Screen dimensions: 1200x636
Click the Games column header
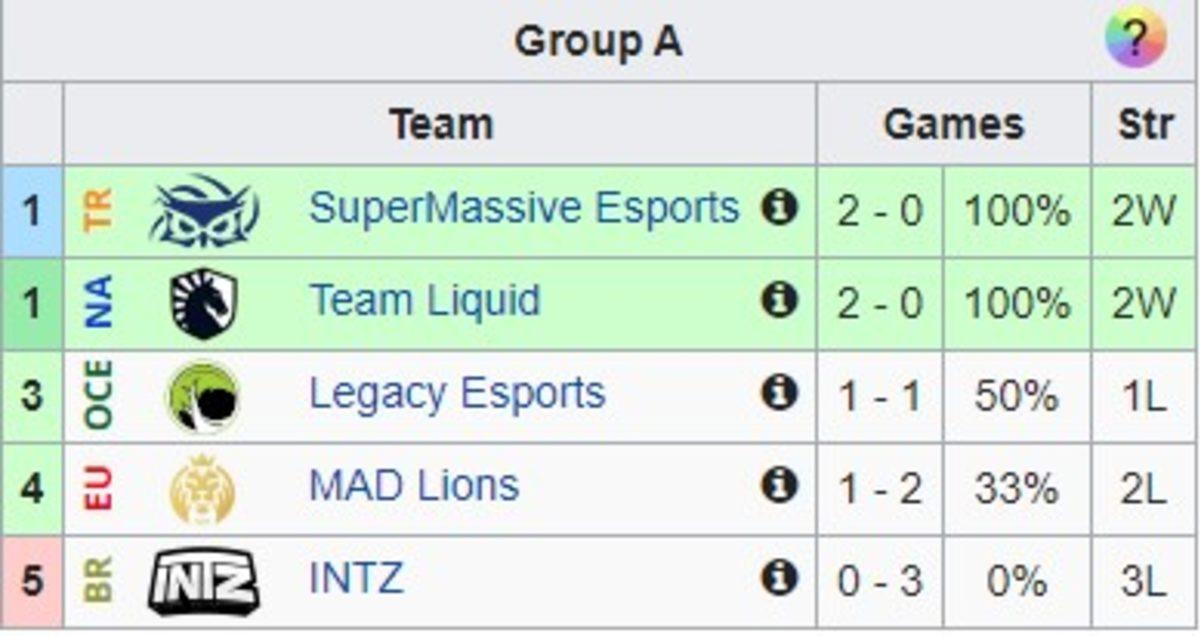point(953,125)
